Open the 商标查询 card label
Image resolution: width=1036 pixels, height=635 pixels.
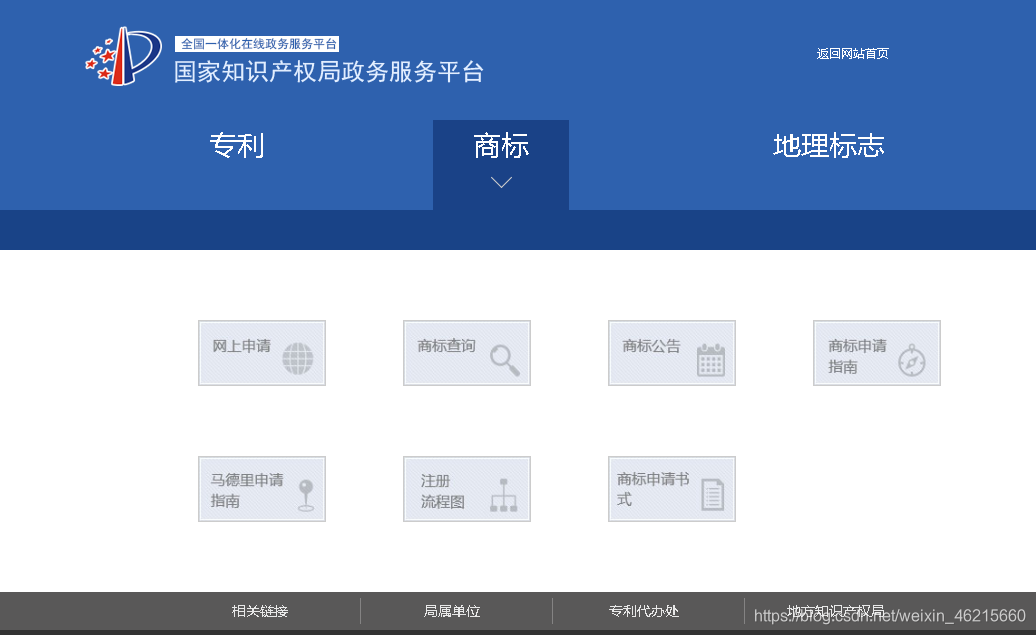446,346
